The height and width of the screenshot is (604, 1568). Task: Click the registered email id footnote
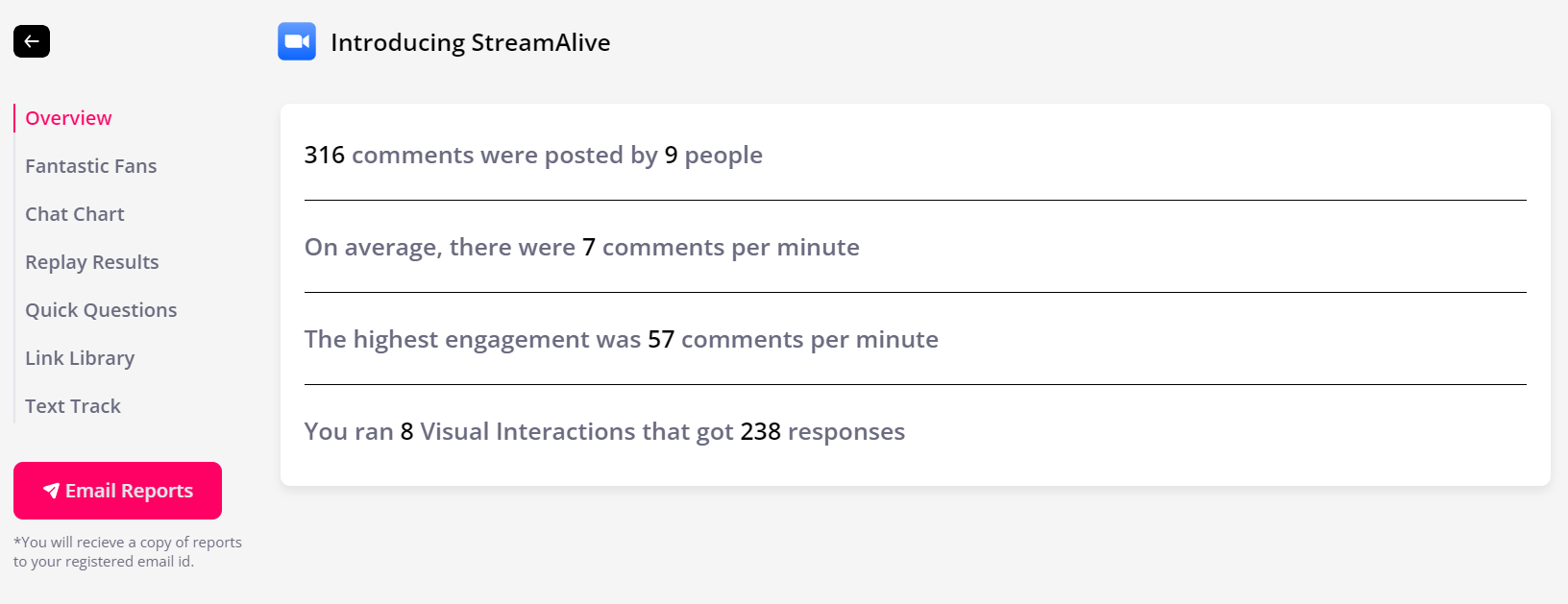click(128, 552)
